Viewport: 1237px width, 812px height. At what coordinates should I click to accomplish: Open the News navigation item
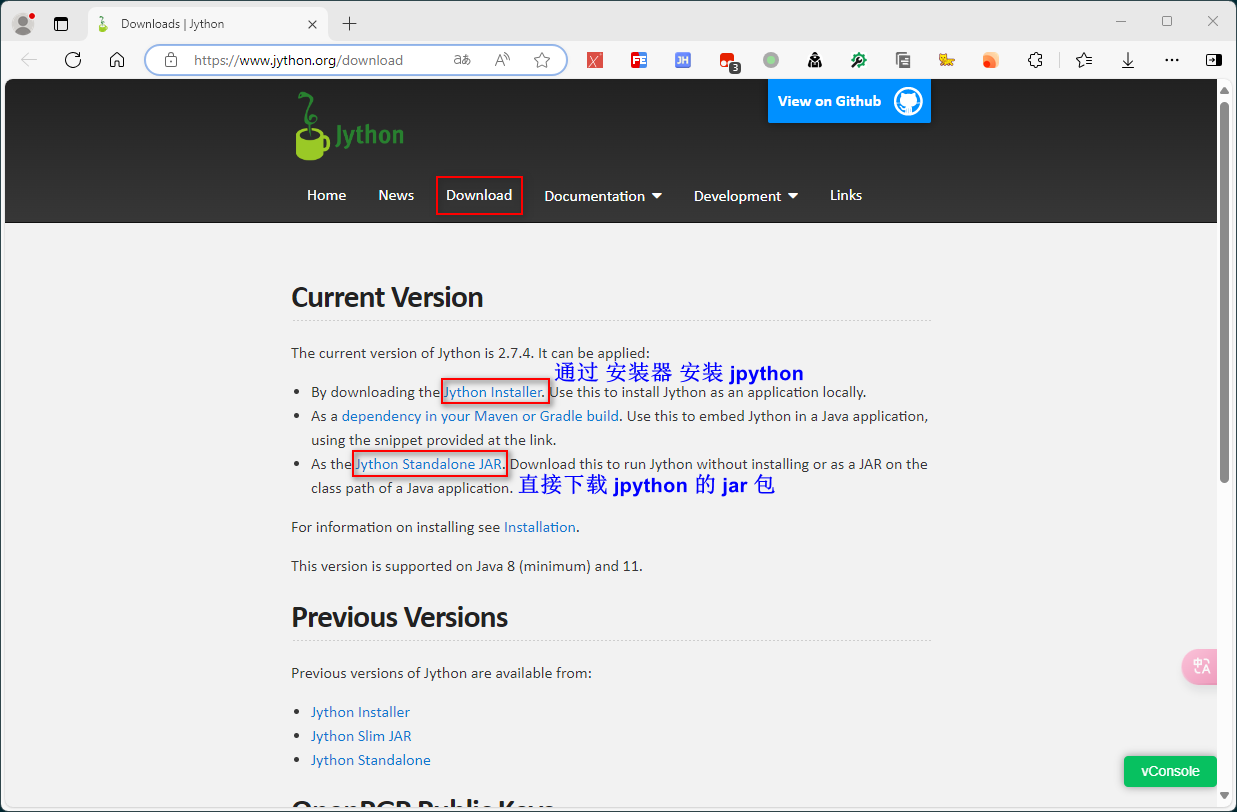point(396,195)
